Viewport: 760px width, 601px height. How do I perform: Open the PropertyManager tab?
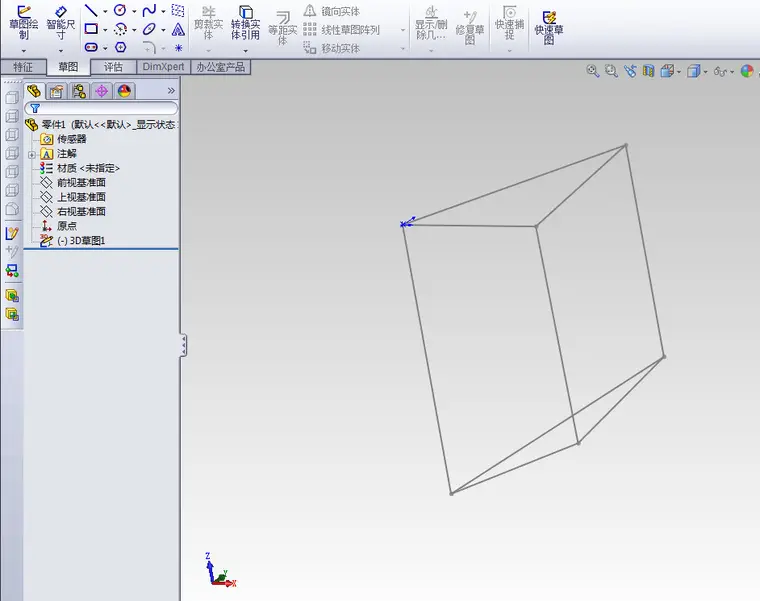(56, 91)
